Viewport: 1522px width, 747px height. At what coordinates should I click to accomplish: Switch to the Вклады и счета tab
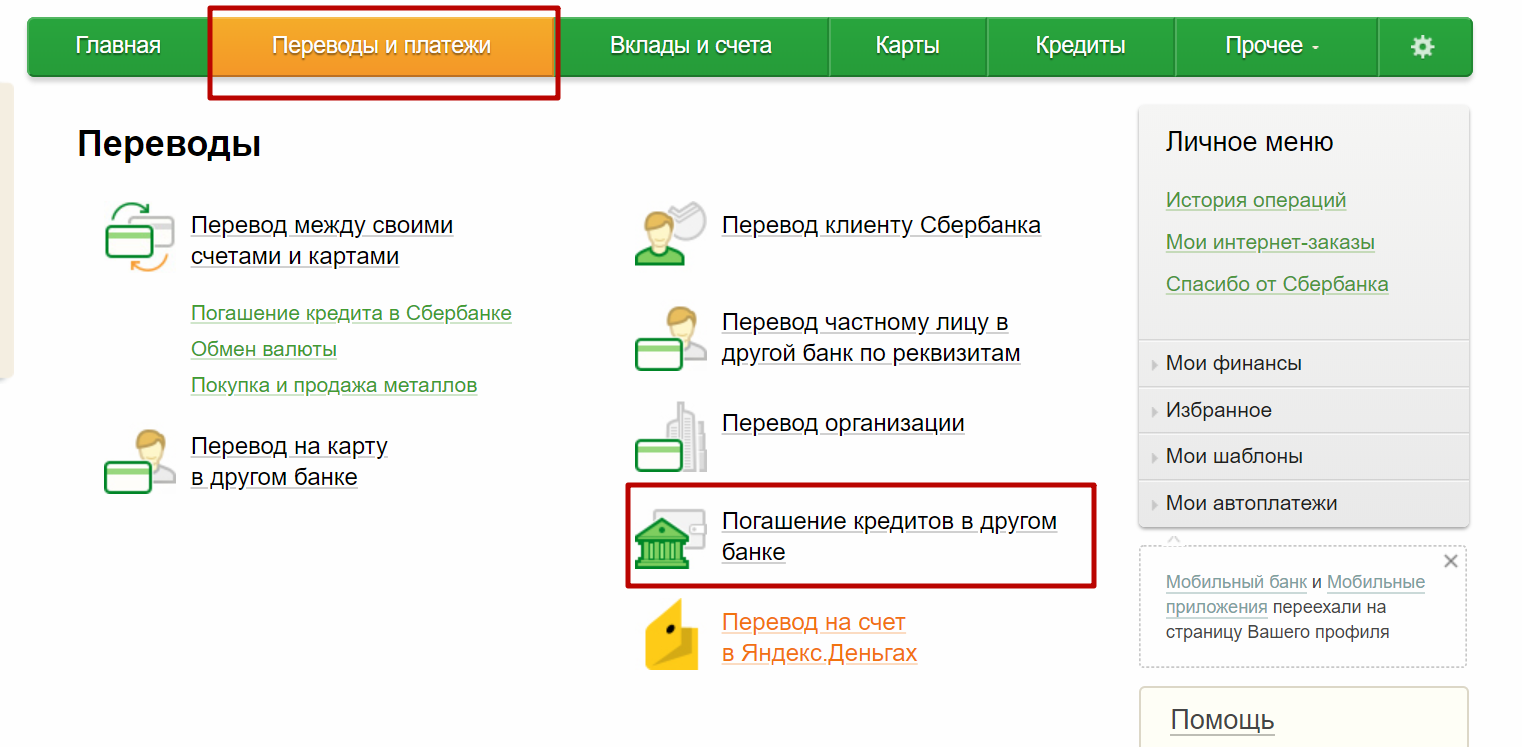[x=690, y=46]
